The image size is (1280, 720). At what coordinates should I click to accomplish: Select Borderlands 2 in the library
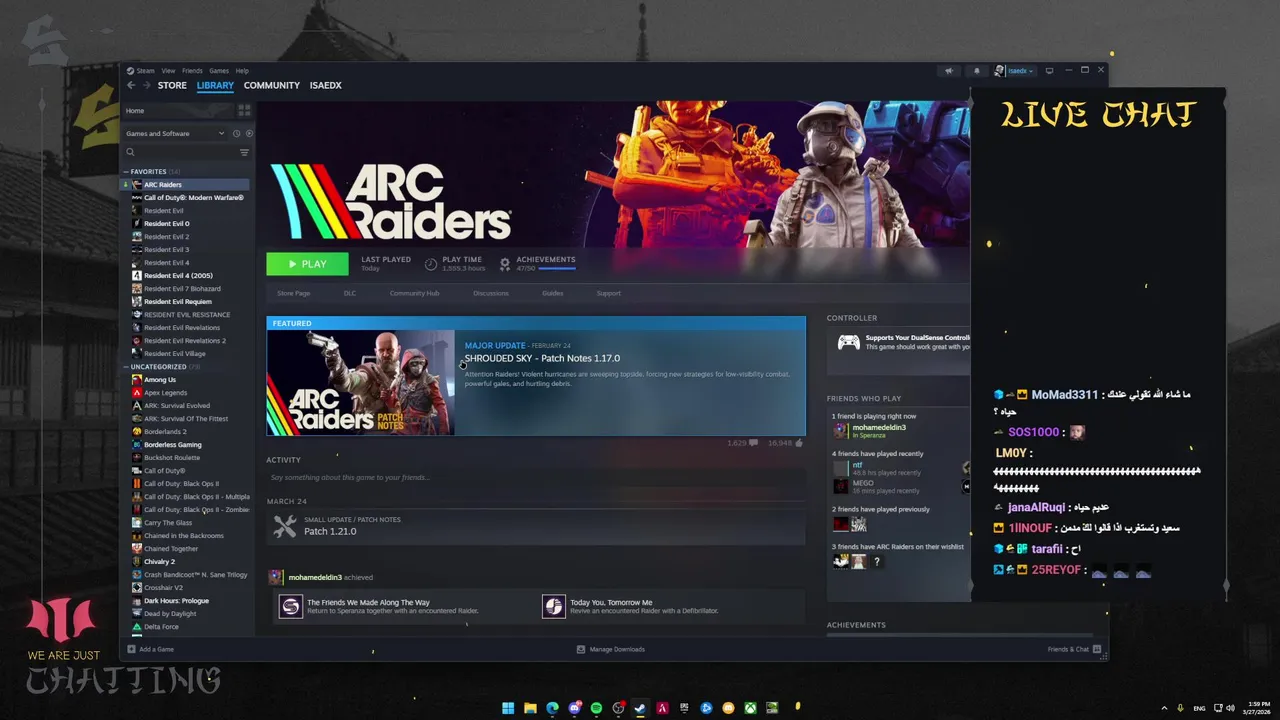point(165,432)
